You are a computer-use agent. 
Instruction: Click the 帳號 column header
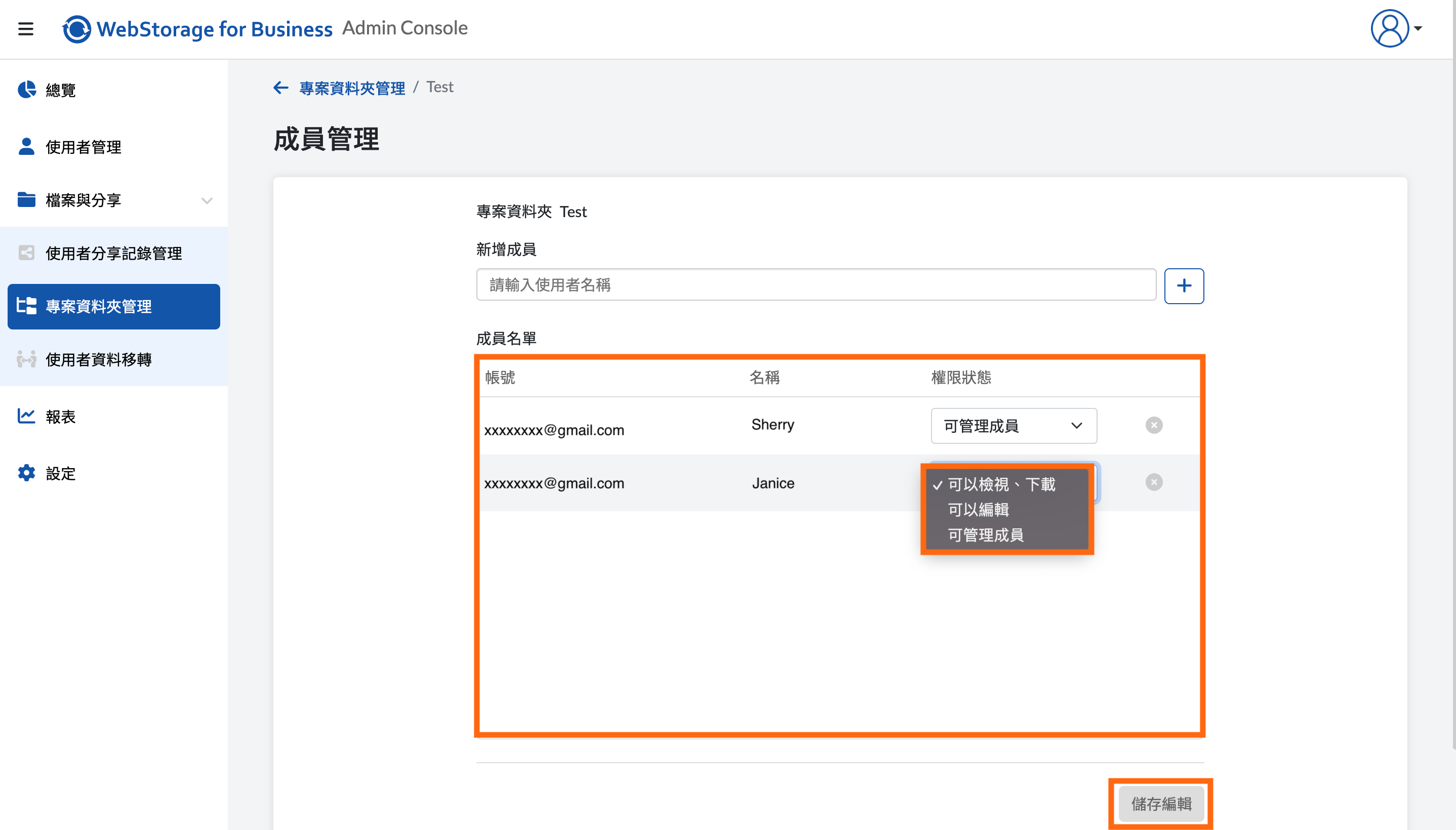click(500, 377)
